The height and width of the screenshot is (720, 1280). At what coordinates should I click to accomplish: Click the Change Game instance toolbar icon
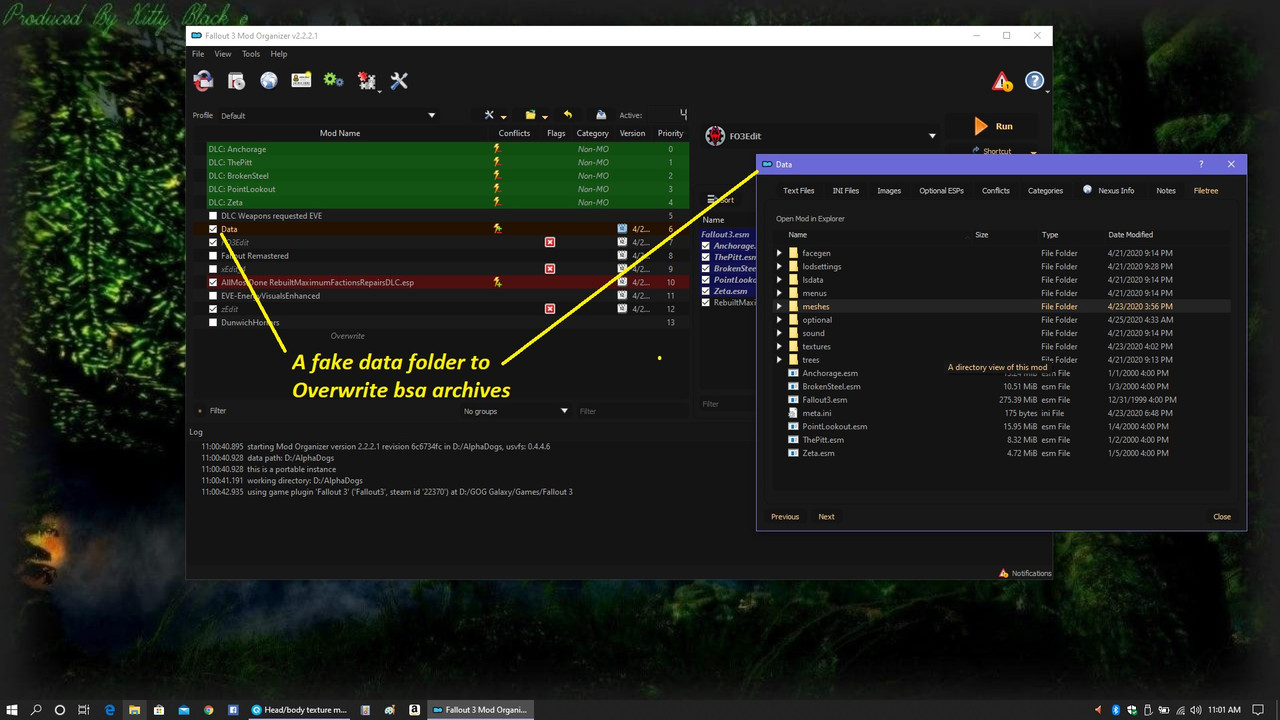(x=204, y=81)
